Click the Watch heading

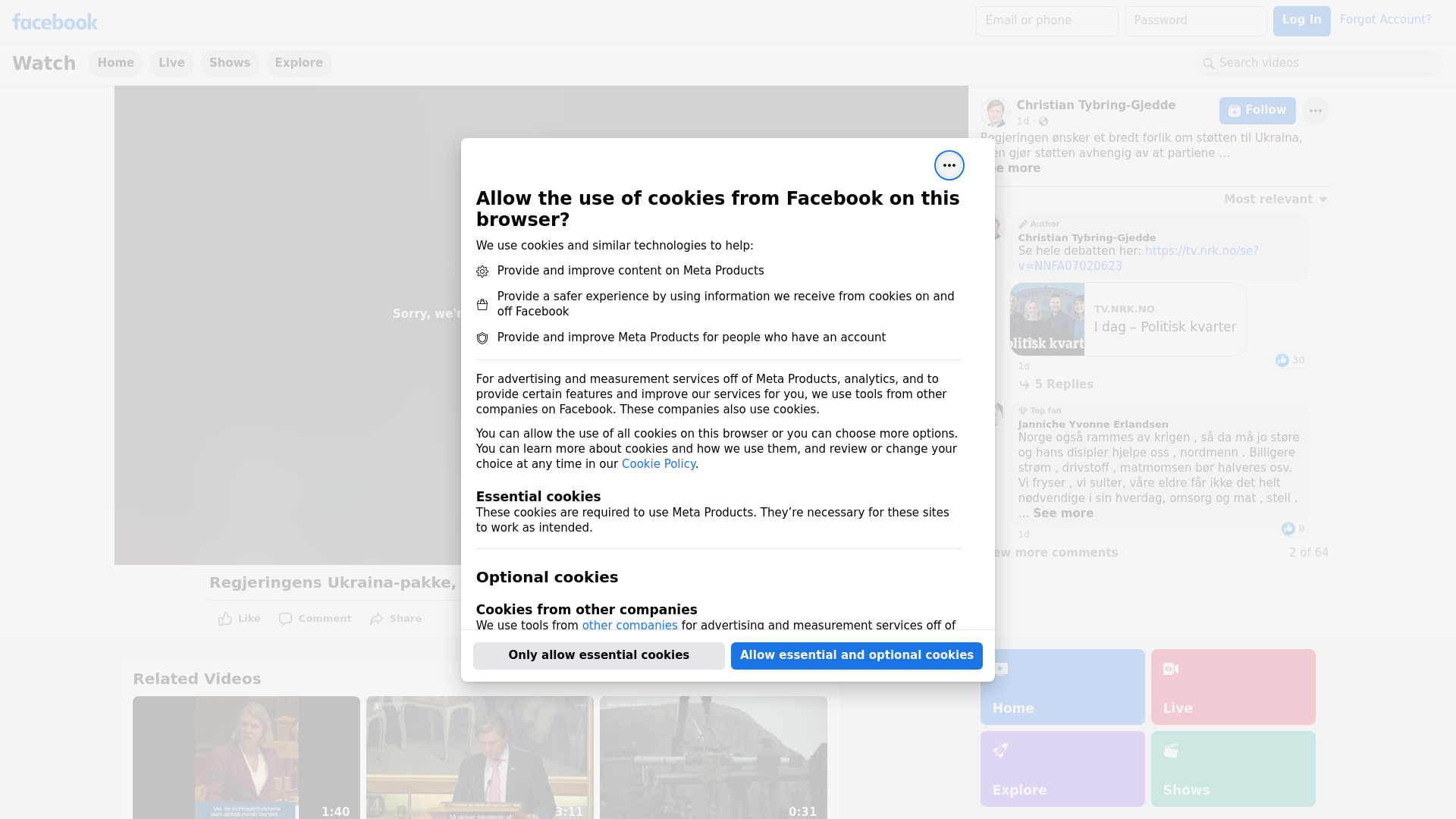tap(44, 63)
